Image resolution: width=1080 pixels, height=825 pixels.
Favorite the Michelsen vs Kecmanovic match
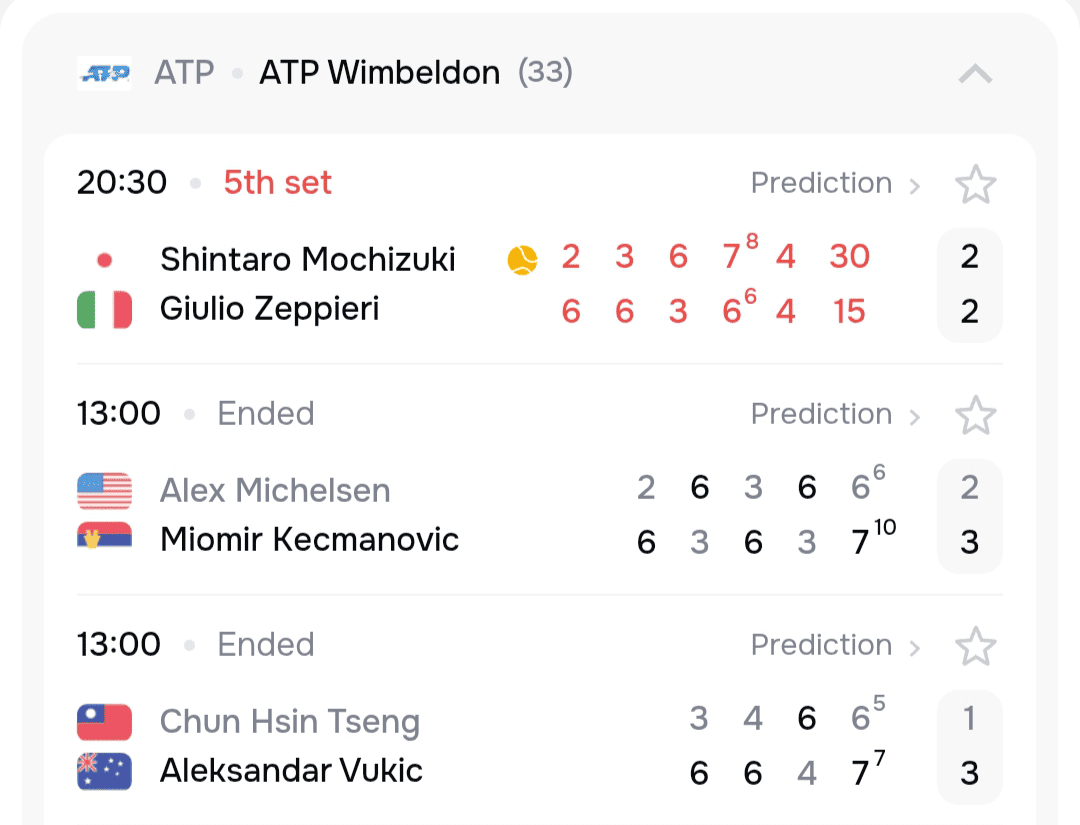[x=975, y=415]
